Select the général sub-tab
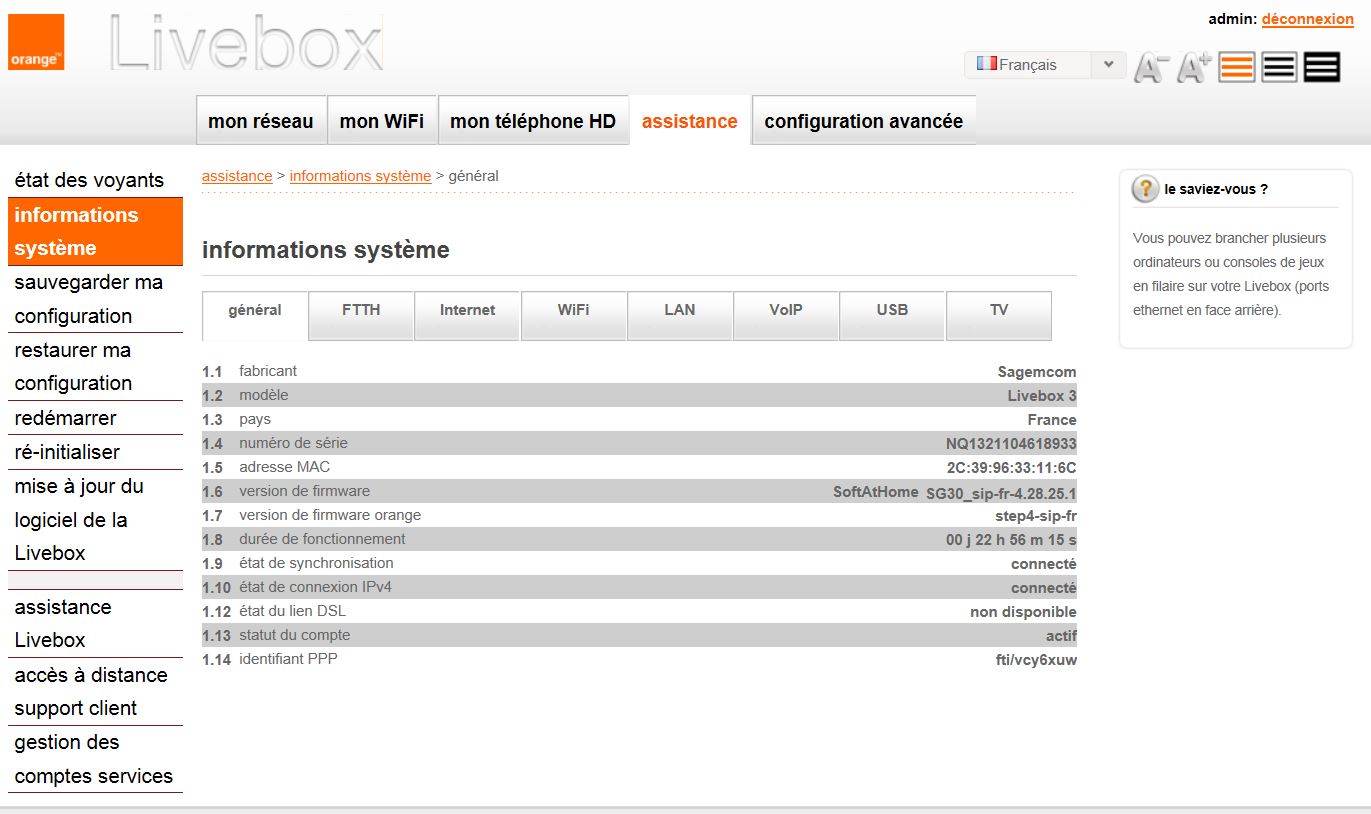 tap(255, 315)
